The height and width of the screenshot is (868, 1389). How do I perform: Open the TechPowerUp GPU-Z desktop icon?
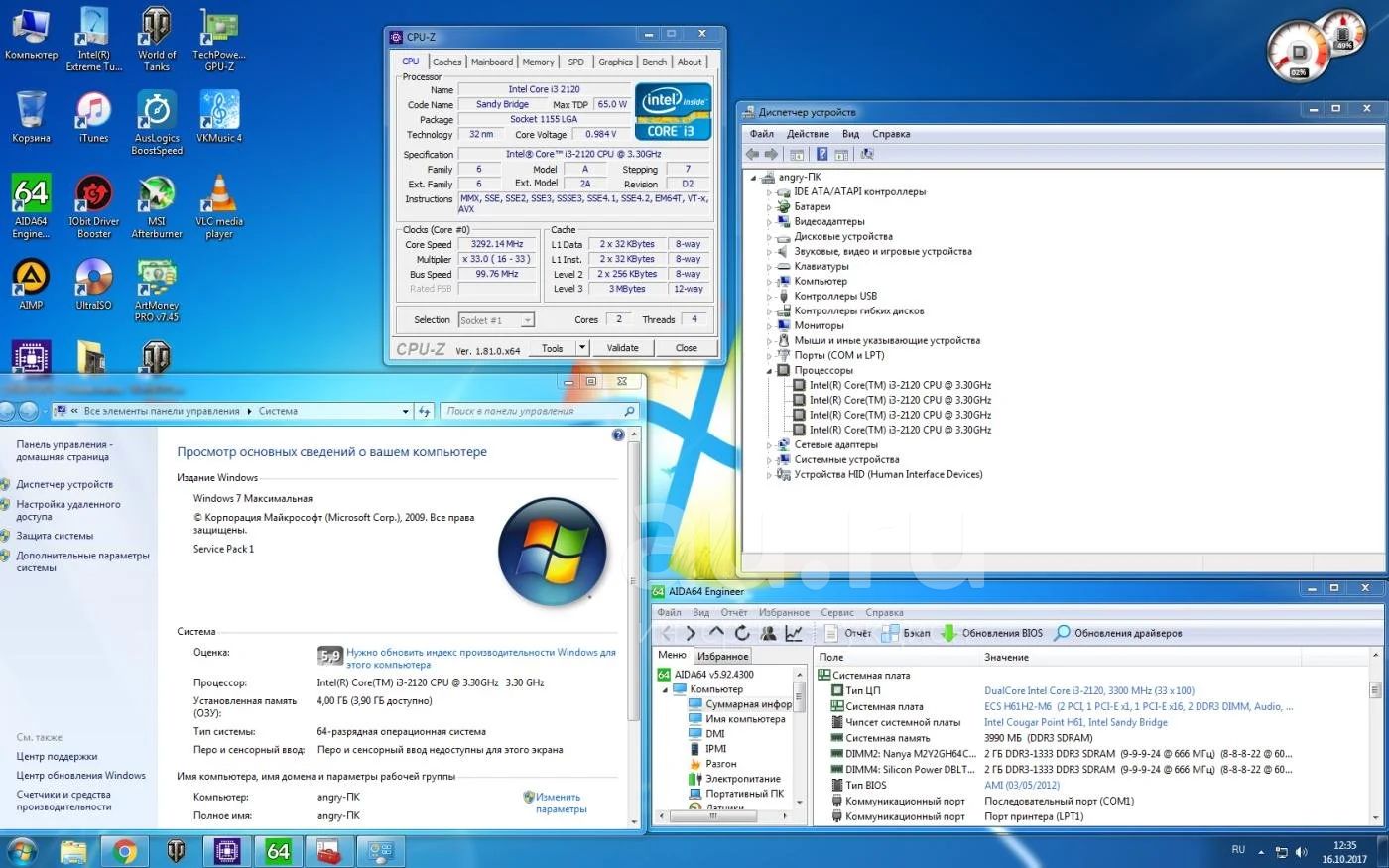point(219,40)
